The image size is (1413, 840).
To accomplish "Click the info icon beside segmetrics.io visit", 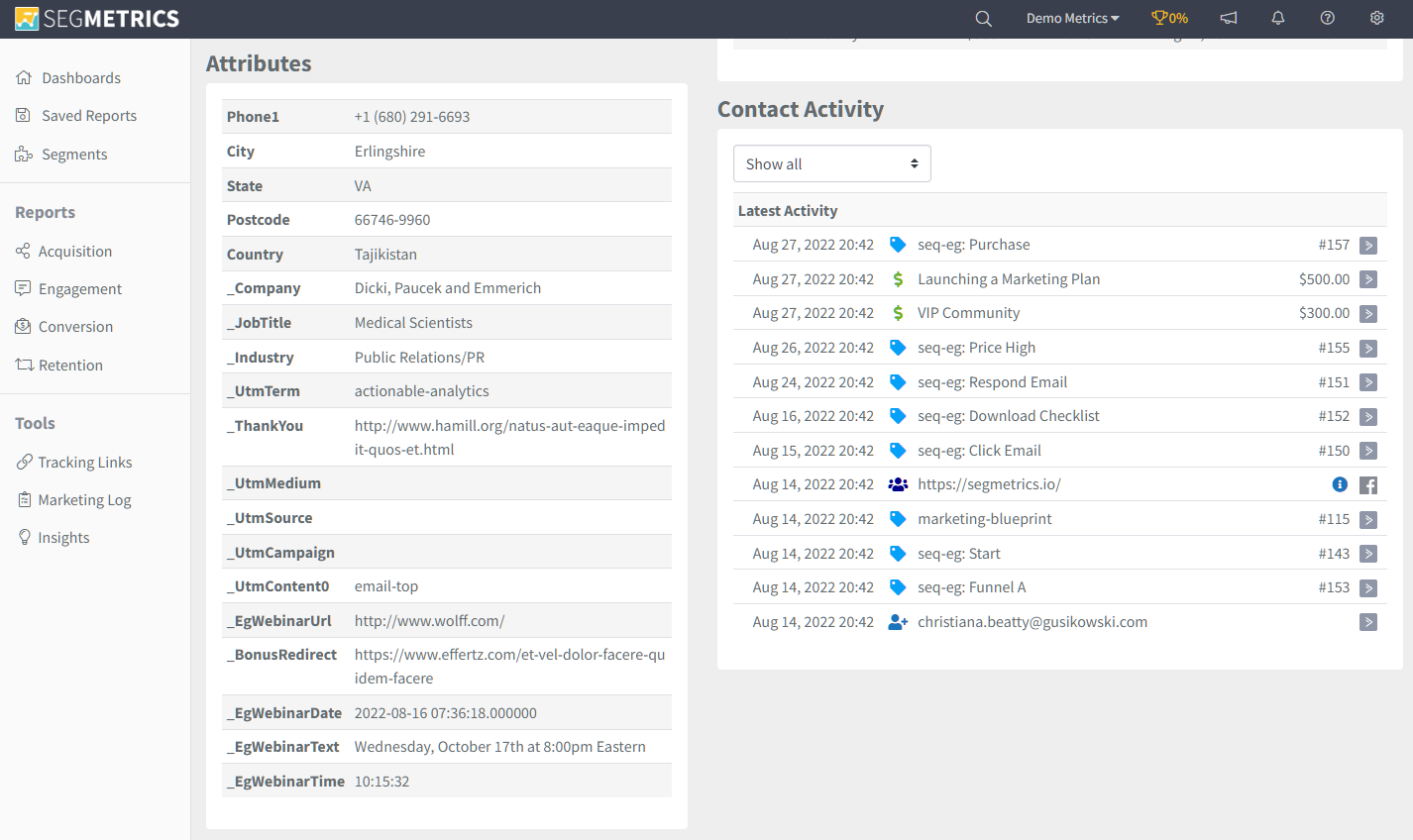I will (1340, 484).
